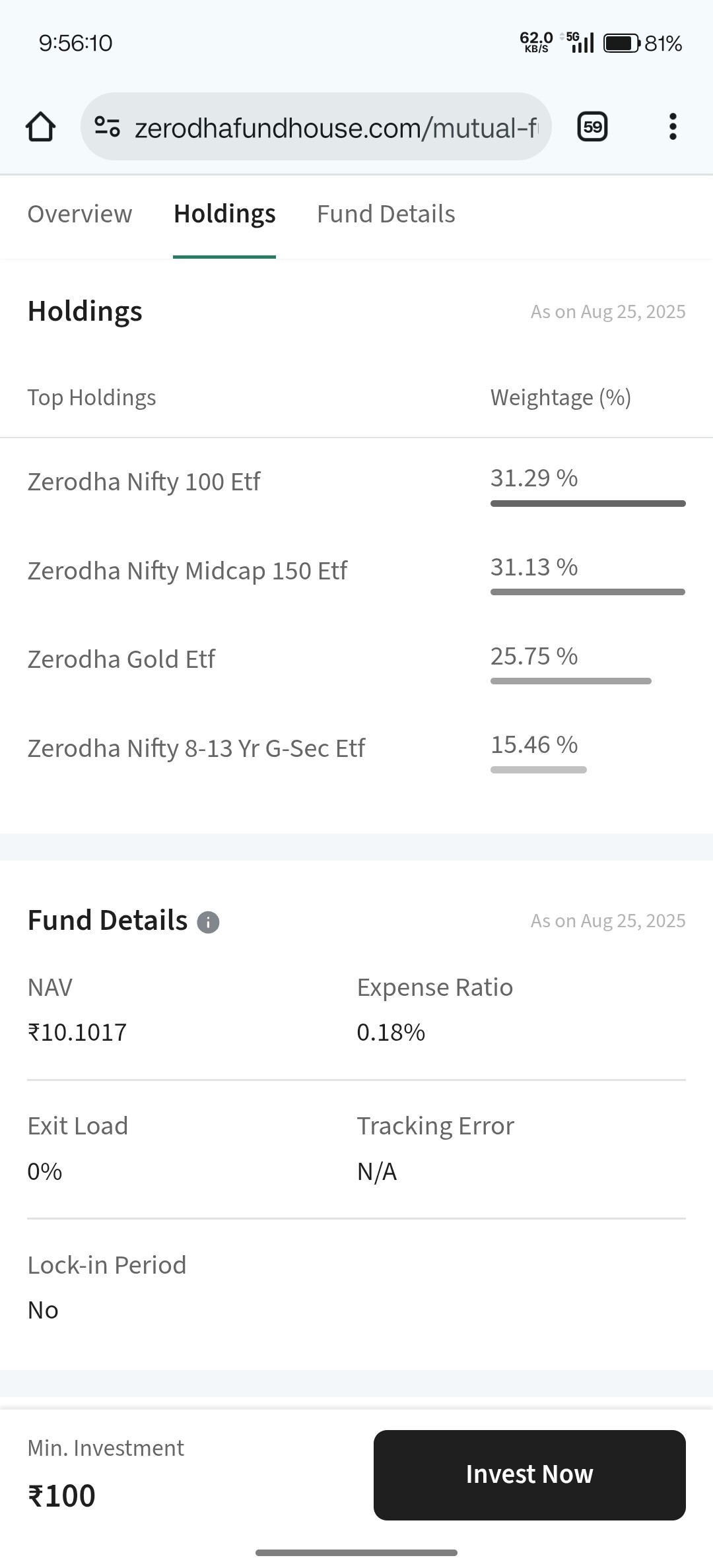Tap Zerodha Nifty 8-13 Yr G-Sec Etf

(196, 748)
